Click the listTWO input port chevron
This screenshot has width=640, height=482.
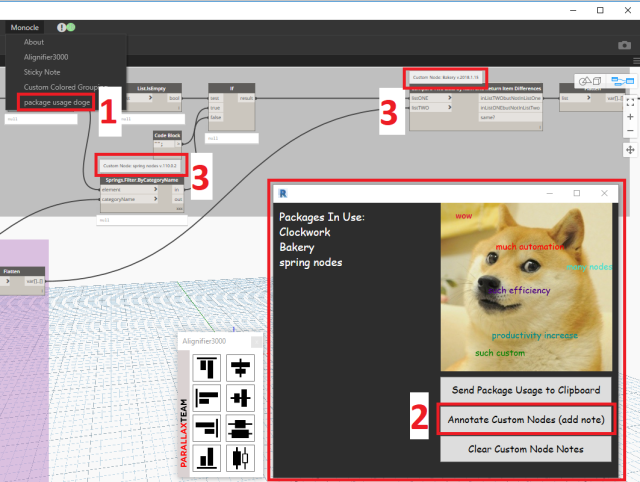click(449, 107)
